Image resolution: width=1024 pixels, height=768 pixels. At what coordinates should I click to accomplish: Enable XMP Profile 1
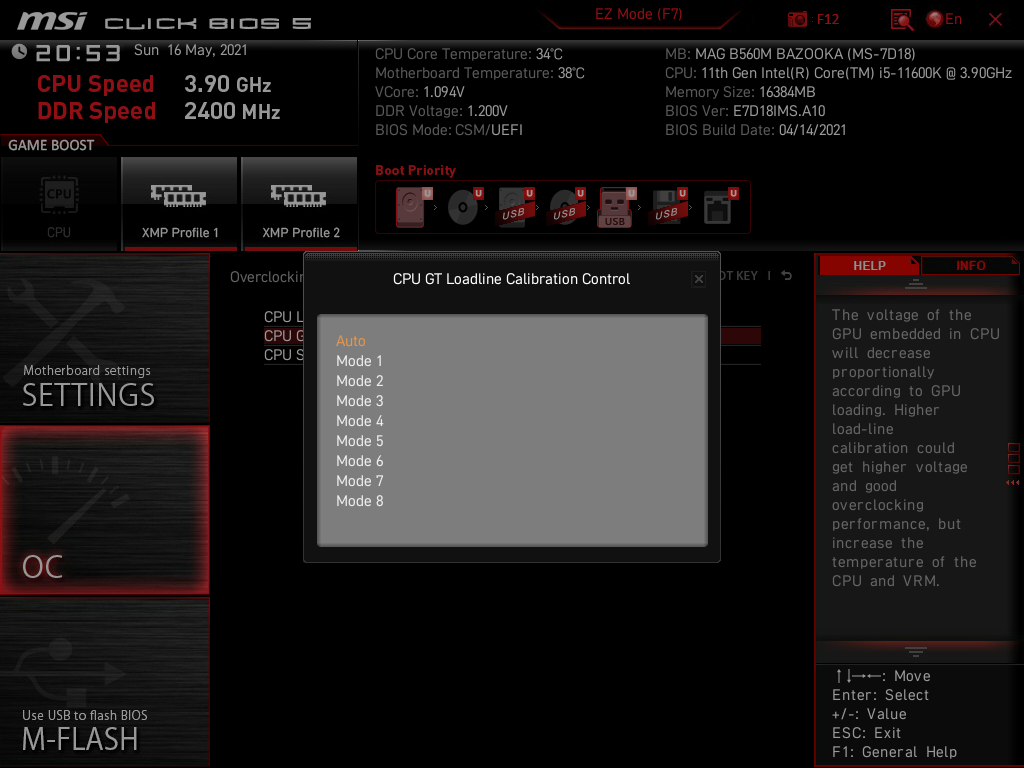[x=180, y=204]
